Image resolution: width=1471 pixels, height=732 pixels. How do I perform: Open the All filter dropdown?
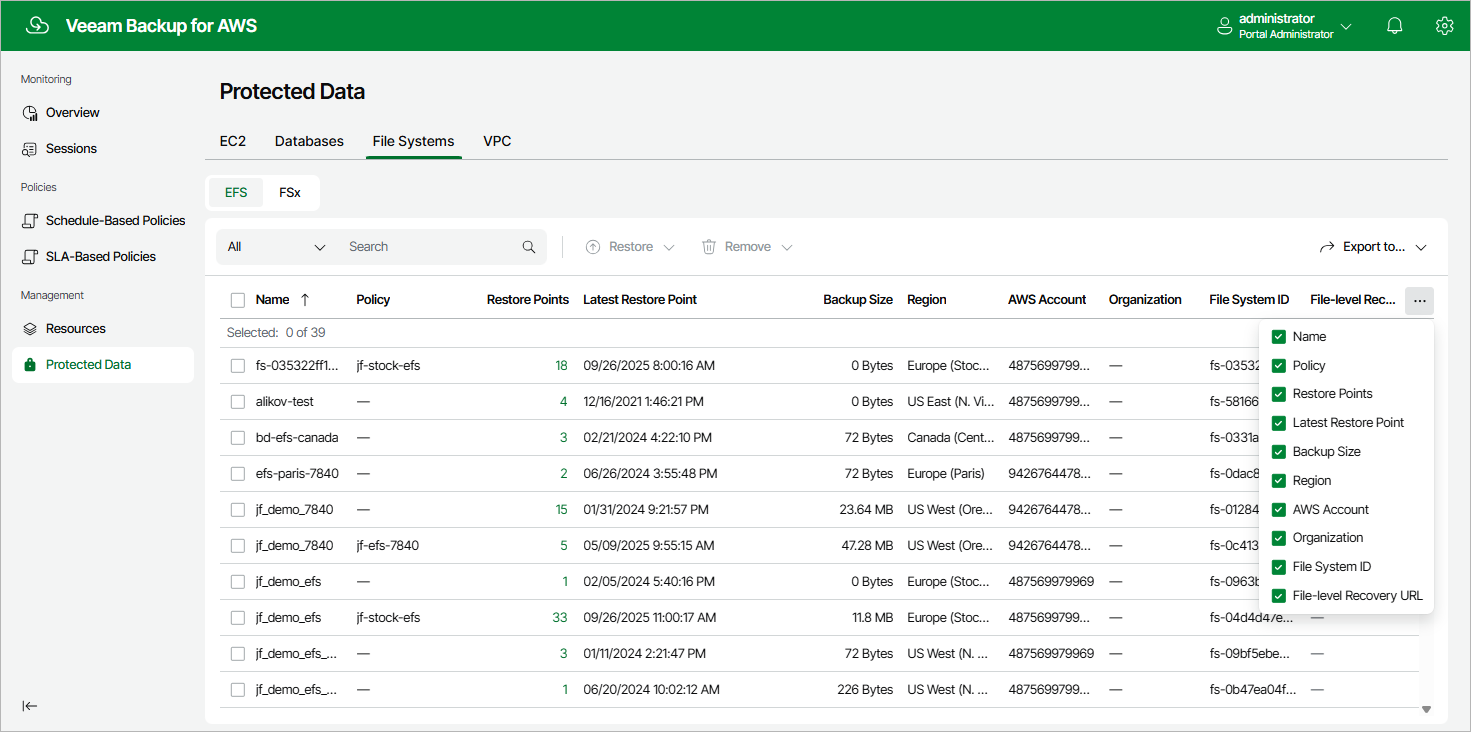[x=277, y=247]
